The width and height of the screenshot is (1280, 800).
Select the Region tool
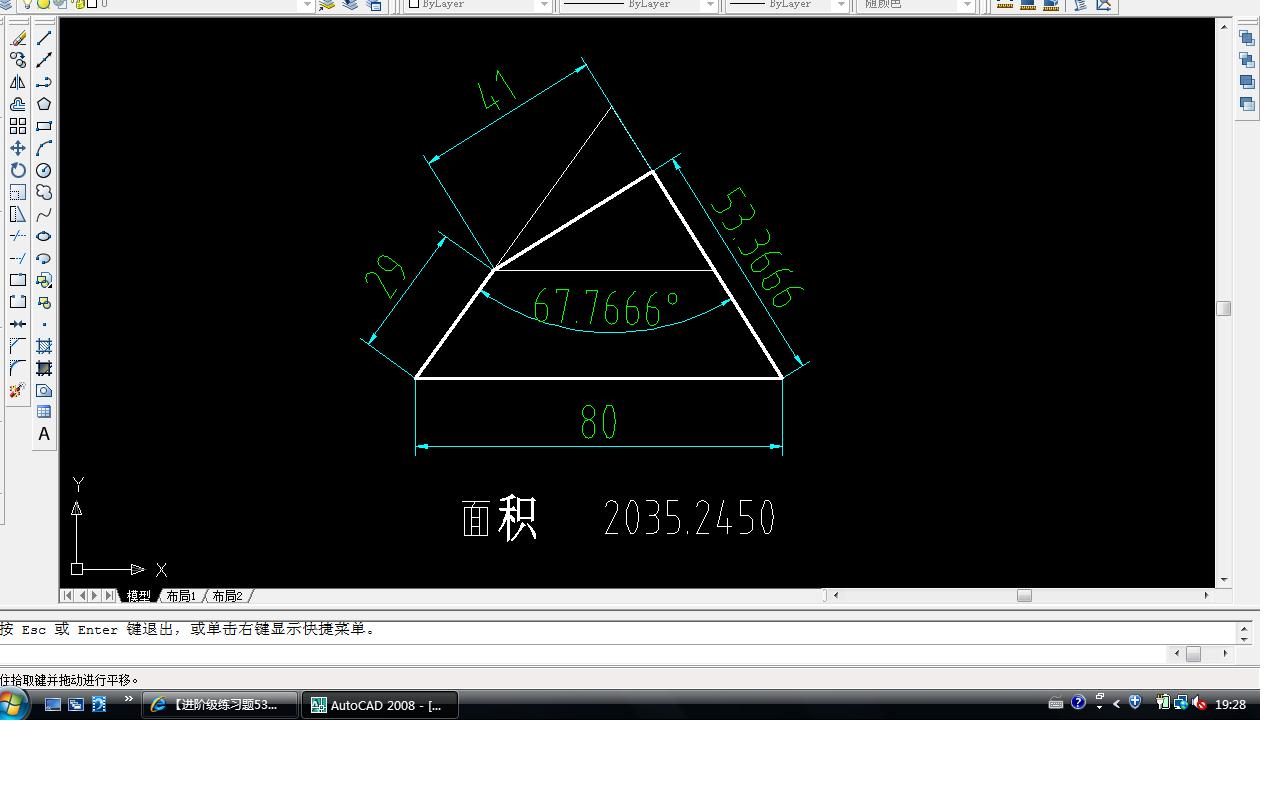pyautogui.click(x=44, y=390)
